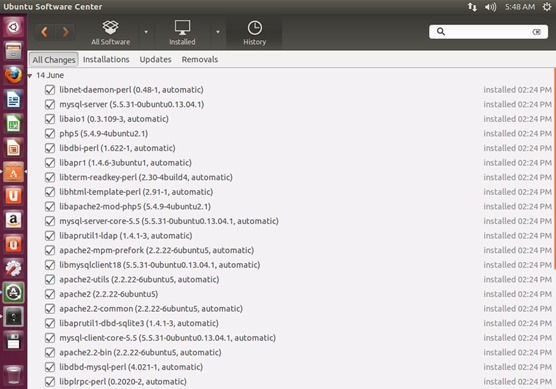This screenshot has height=389, width=556.
Task: Select the libmysqlclient18 entry text
Action: (160, 265)
